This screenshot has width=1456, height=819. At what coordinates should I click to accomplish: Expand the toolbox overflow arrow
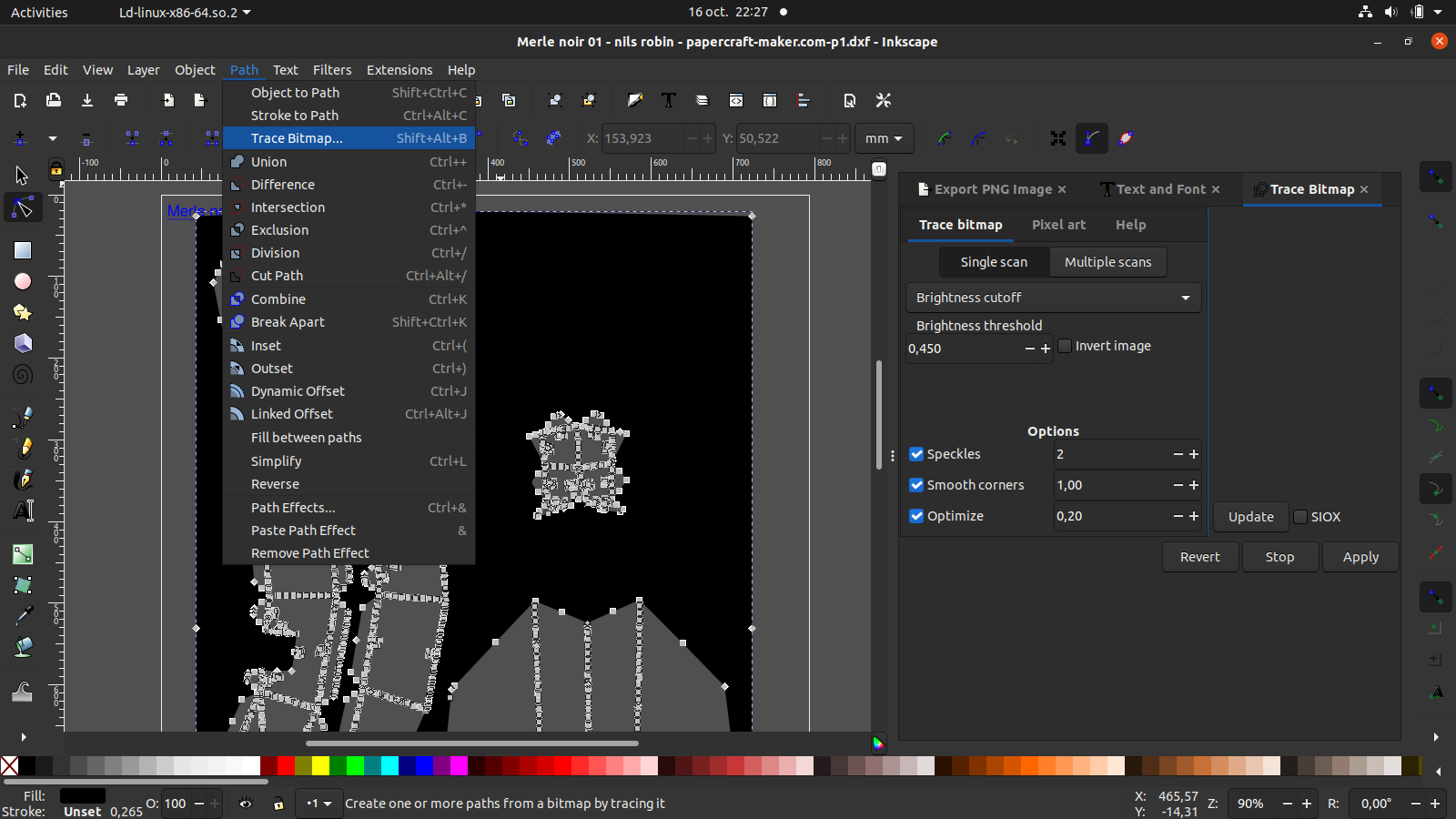24,737
